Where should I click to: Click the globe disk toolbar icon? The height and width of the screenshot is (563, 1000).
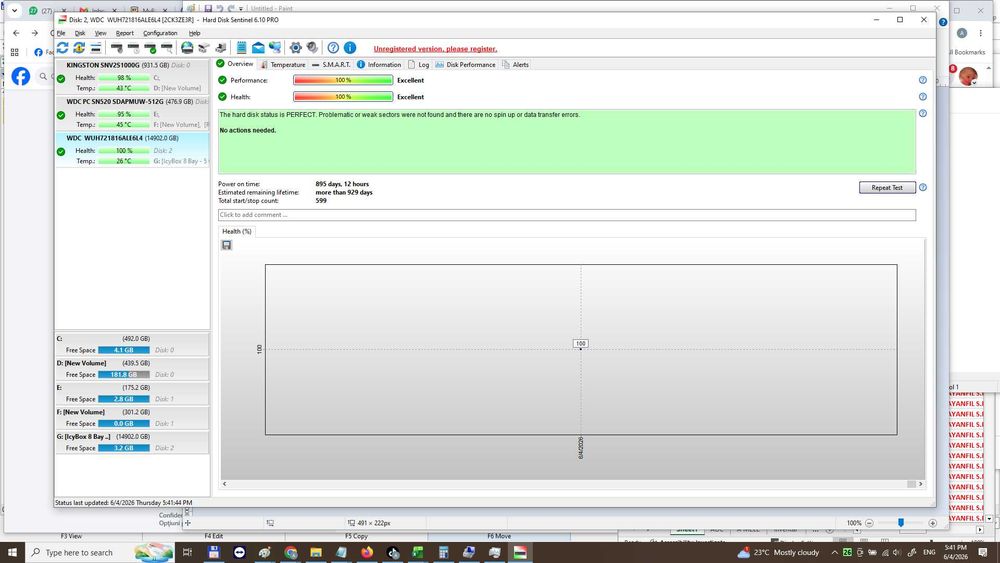[187, 48]
